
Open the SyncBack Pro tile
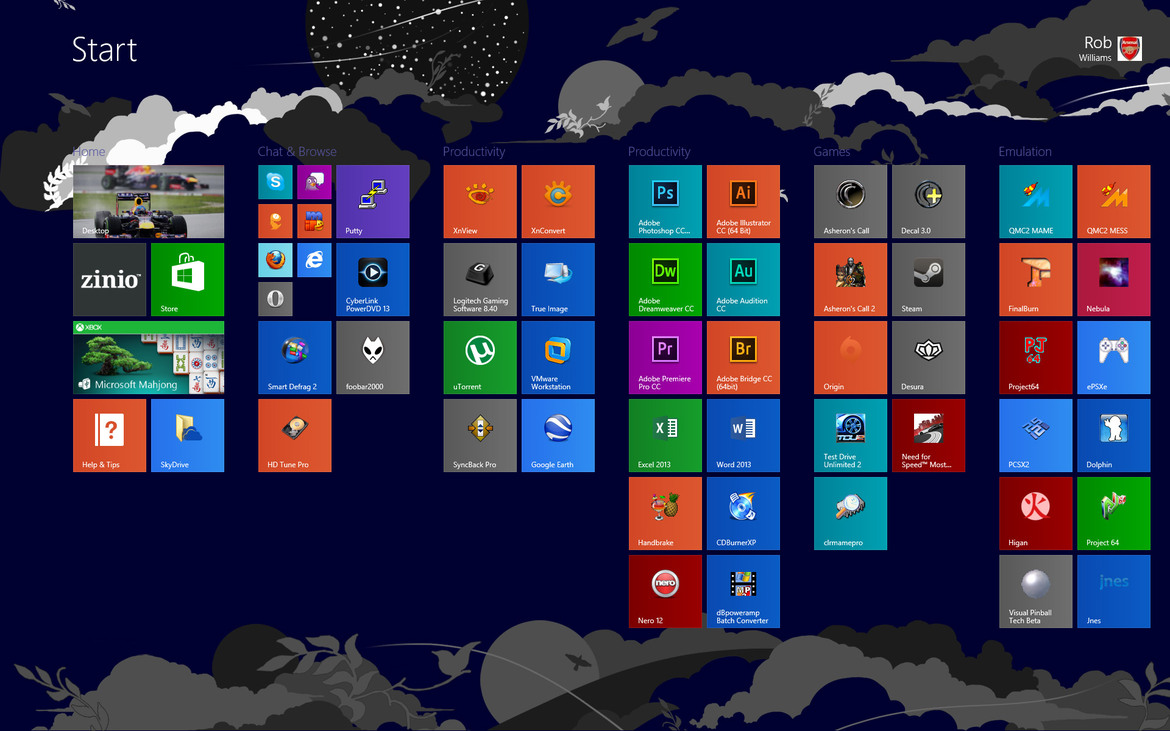coord(480,436)
